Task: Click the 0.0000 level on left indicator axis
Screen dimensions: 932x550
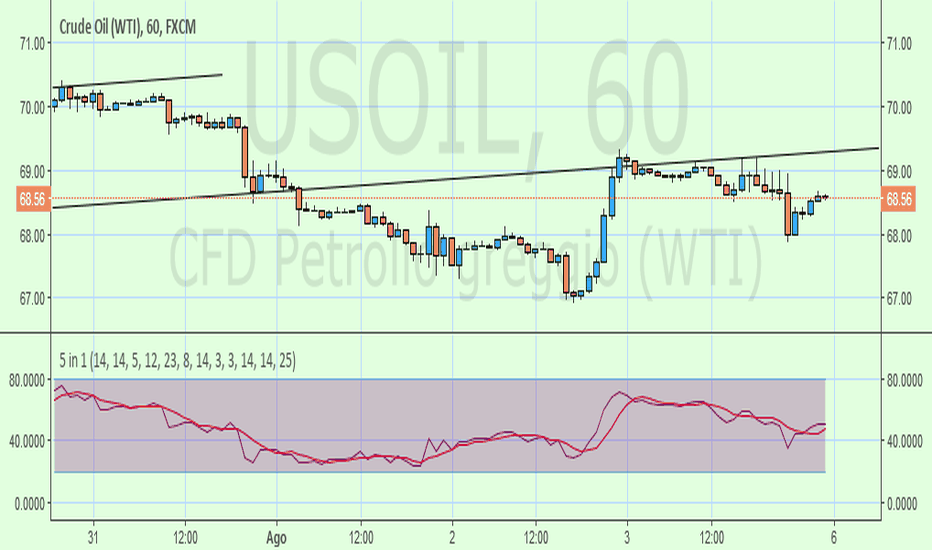Action: click(30, 504)
